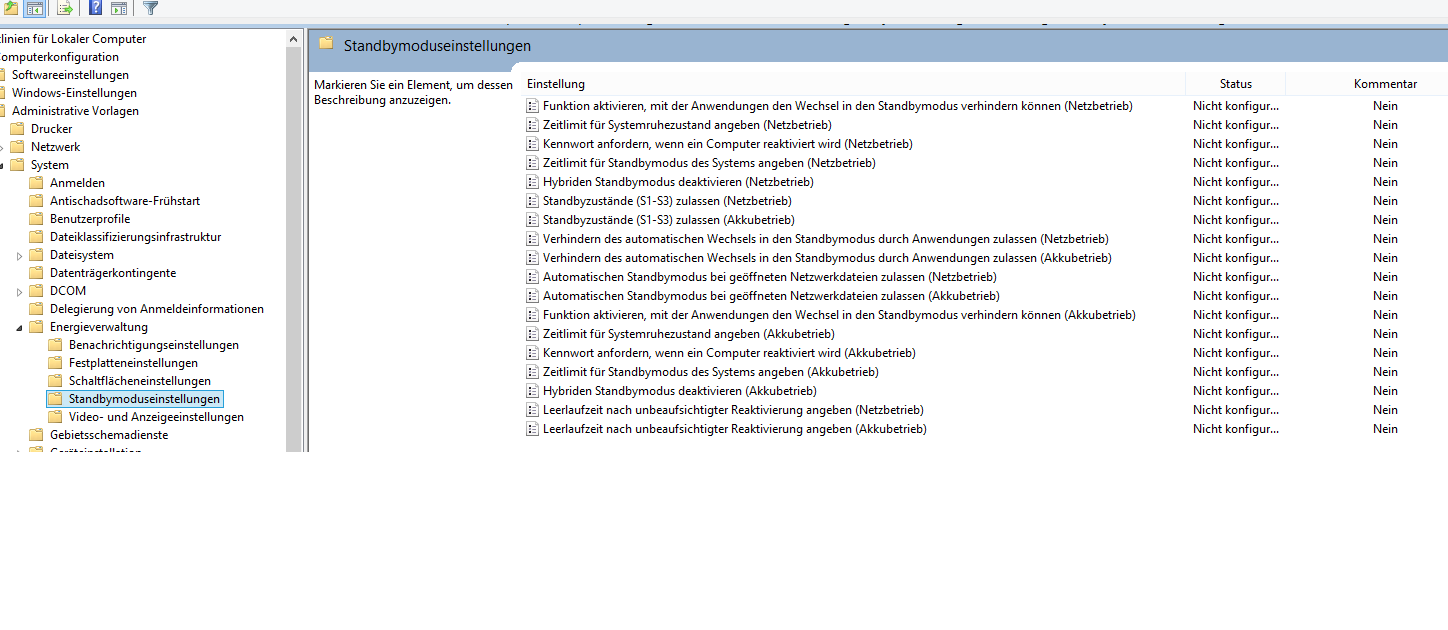Image resolution: width=1448 pixels, height=630 pixels.
Task: Click the Anmelden folder icon
Action: 36,183
